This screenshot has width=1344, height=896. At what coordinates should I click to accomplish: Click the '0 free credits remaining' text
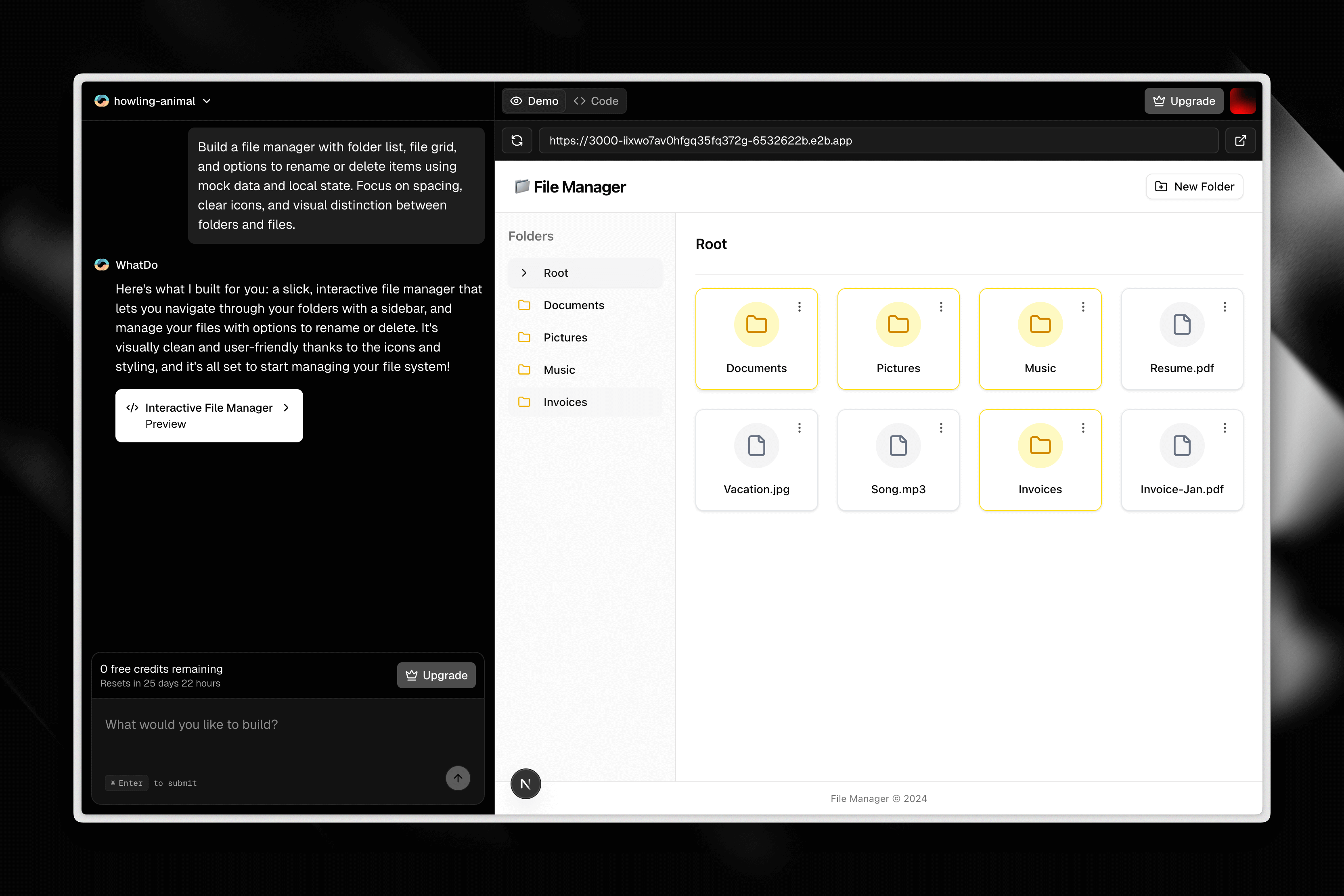(x=161, y=669)
